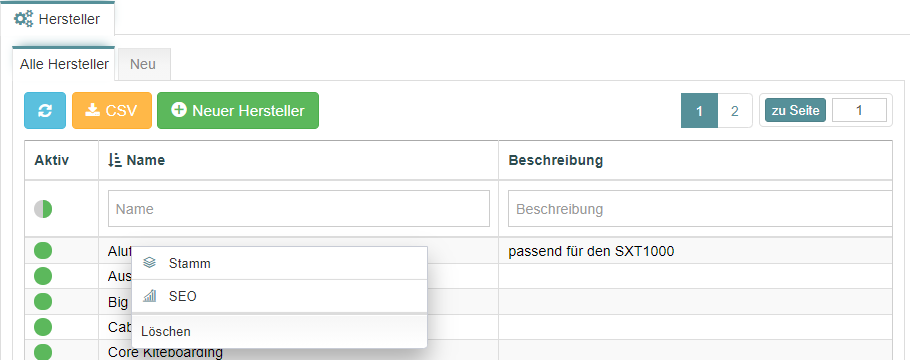Toggle the green active dot of Core Kiteboarding

43,352
